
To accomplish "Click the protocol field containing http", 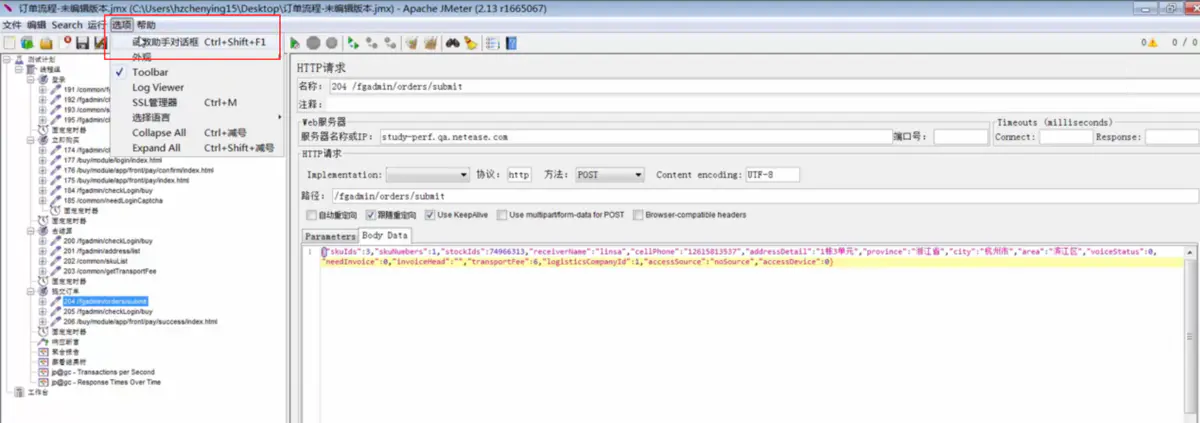I will (519, 174).
